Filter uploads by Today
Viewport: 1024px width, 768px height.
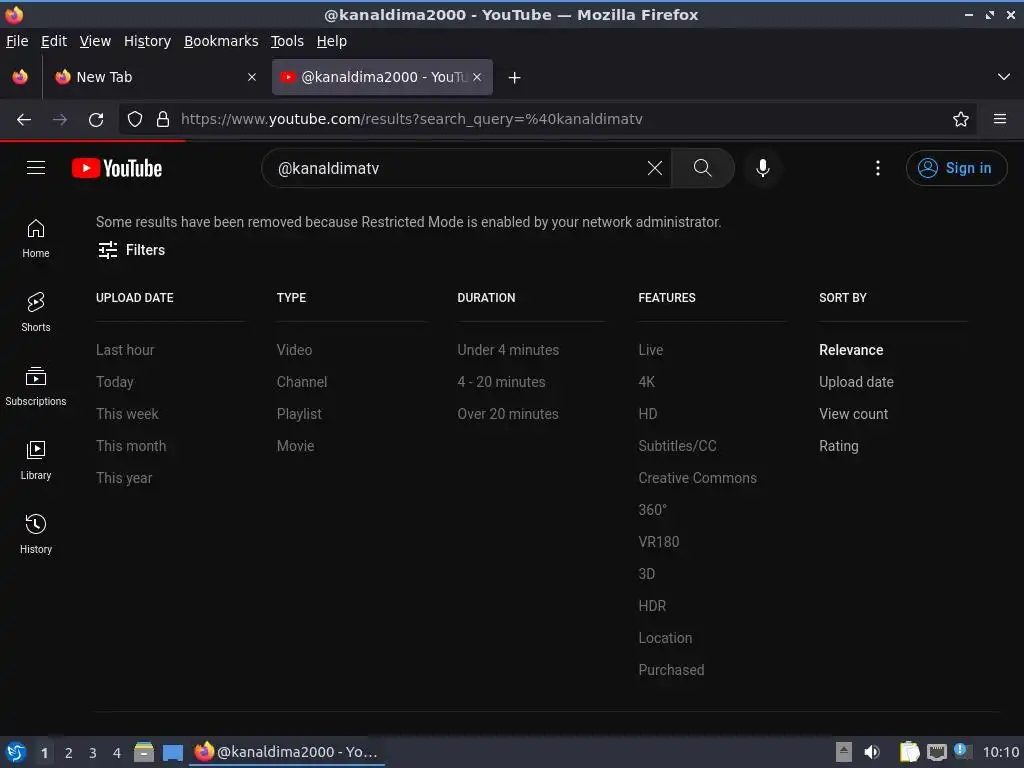click(114, 381)
